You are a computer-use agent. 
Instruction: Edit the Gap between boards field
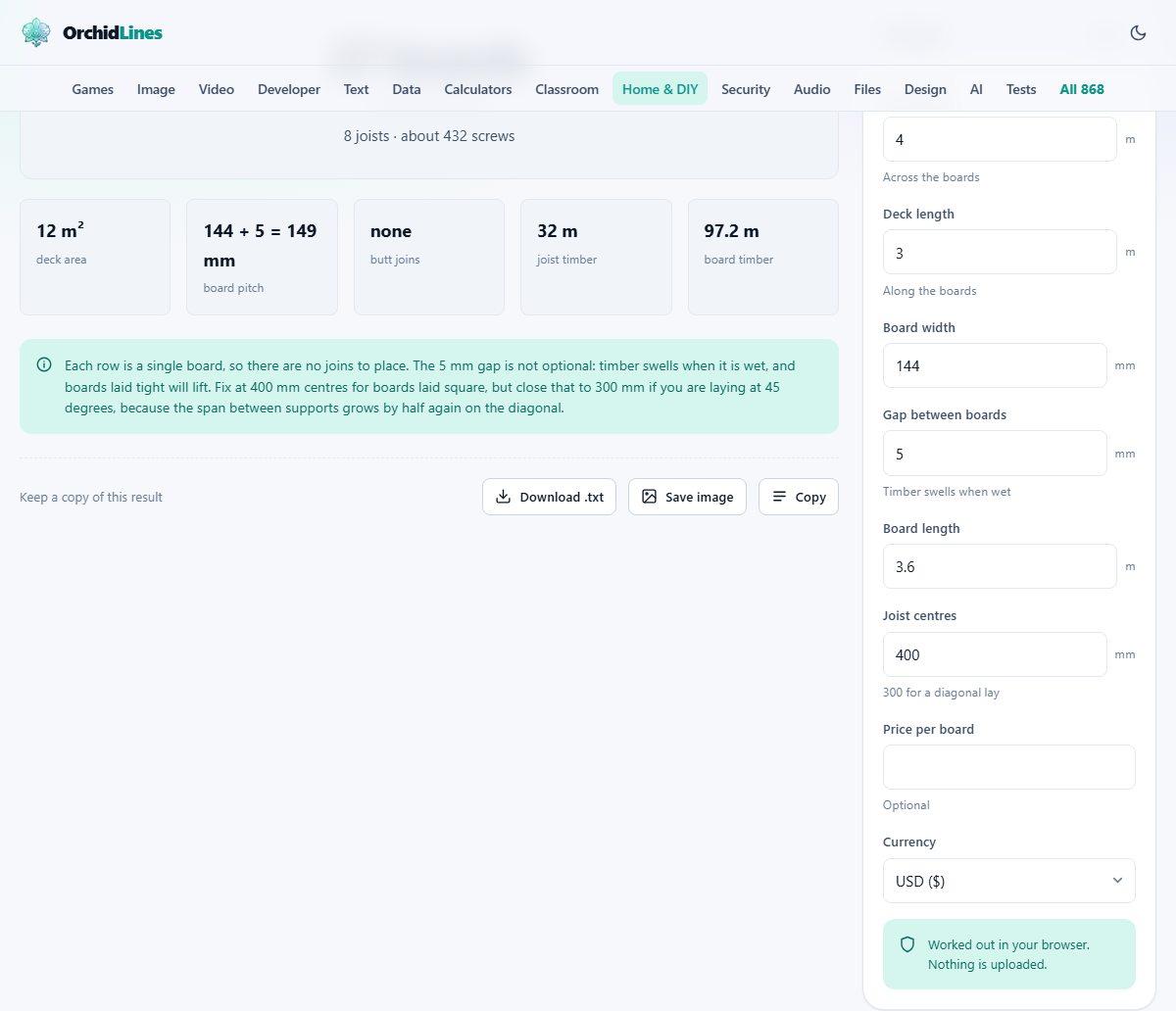click(995, 454)
